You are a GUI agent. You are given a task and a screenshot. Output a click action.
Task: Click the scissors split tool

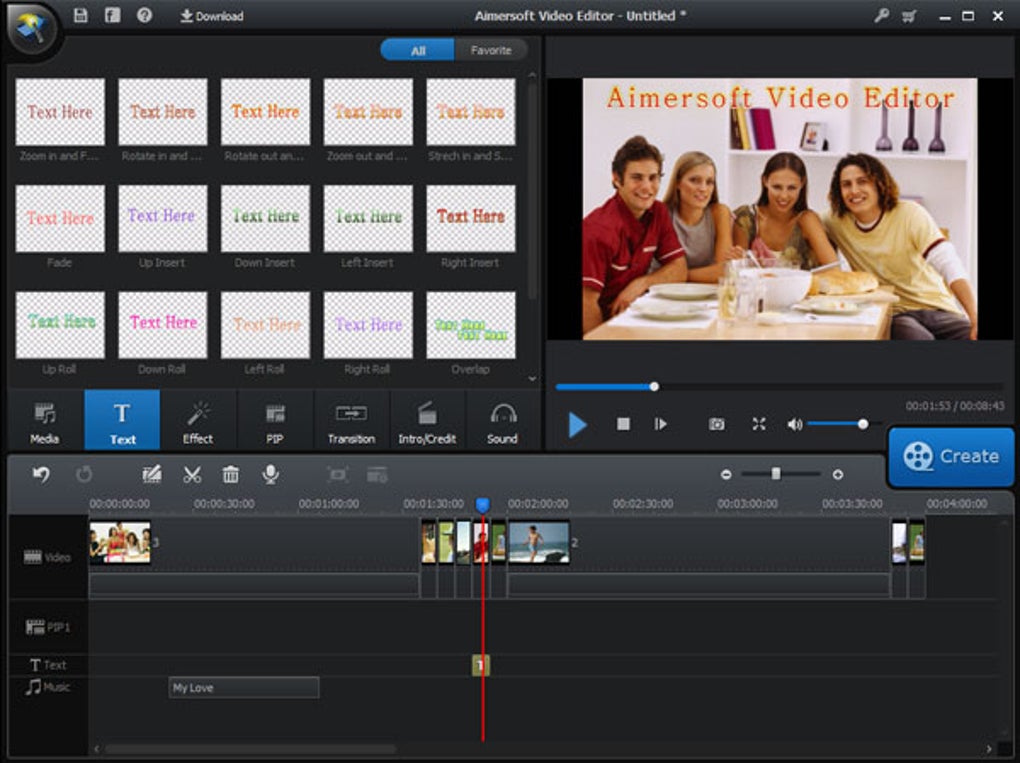(x=192, y=474)
